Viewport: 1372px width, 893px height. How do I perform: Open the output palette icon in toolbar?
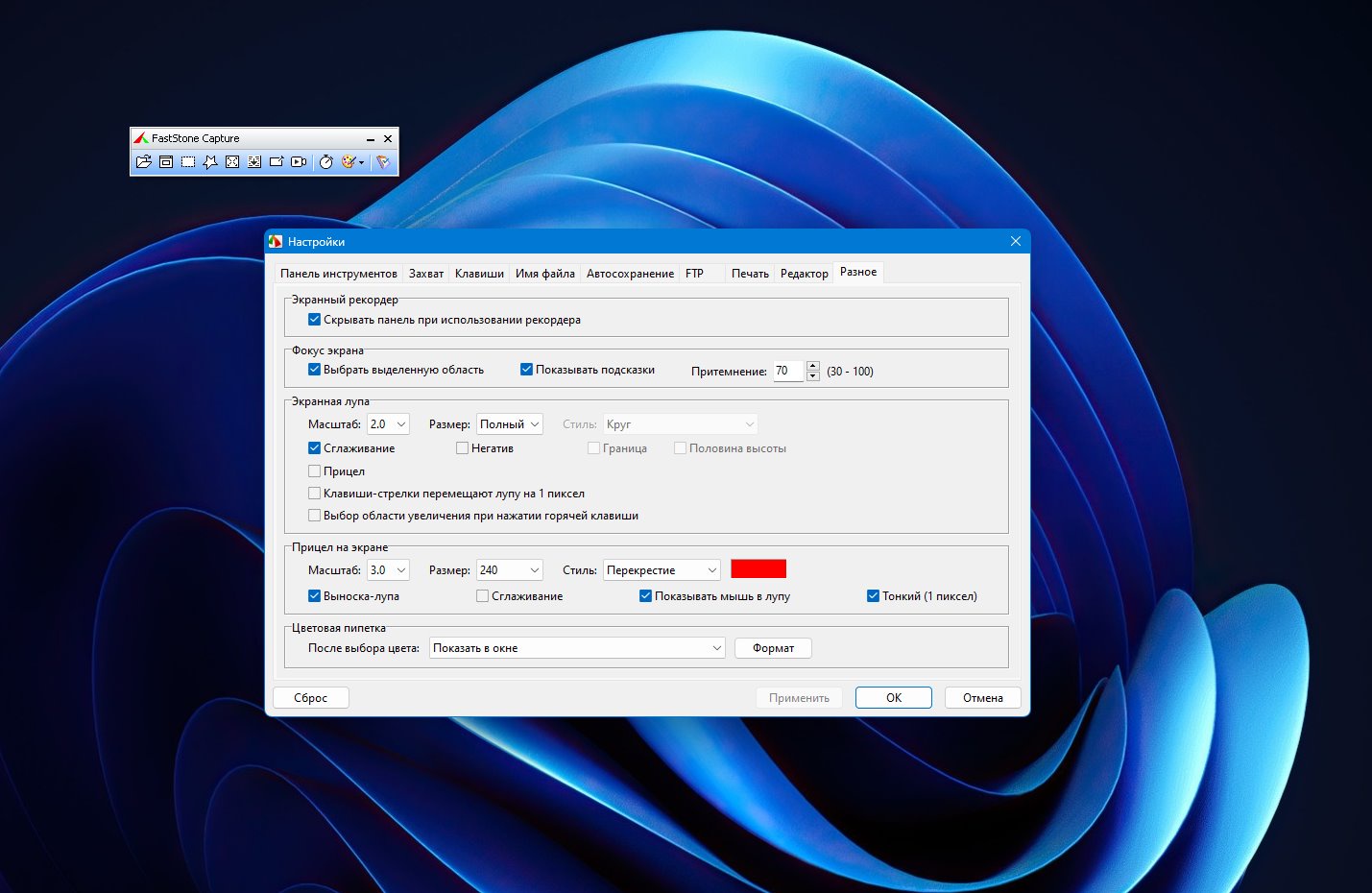coord(350,162)
